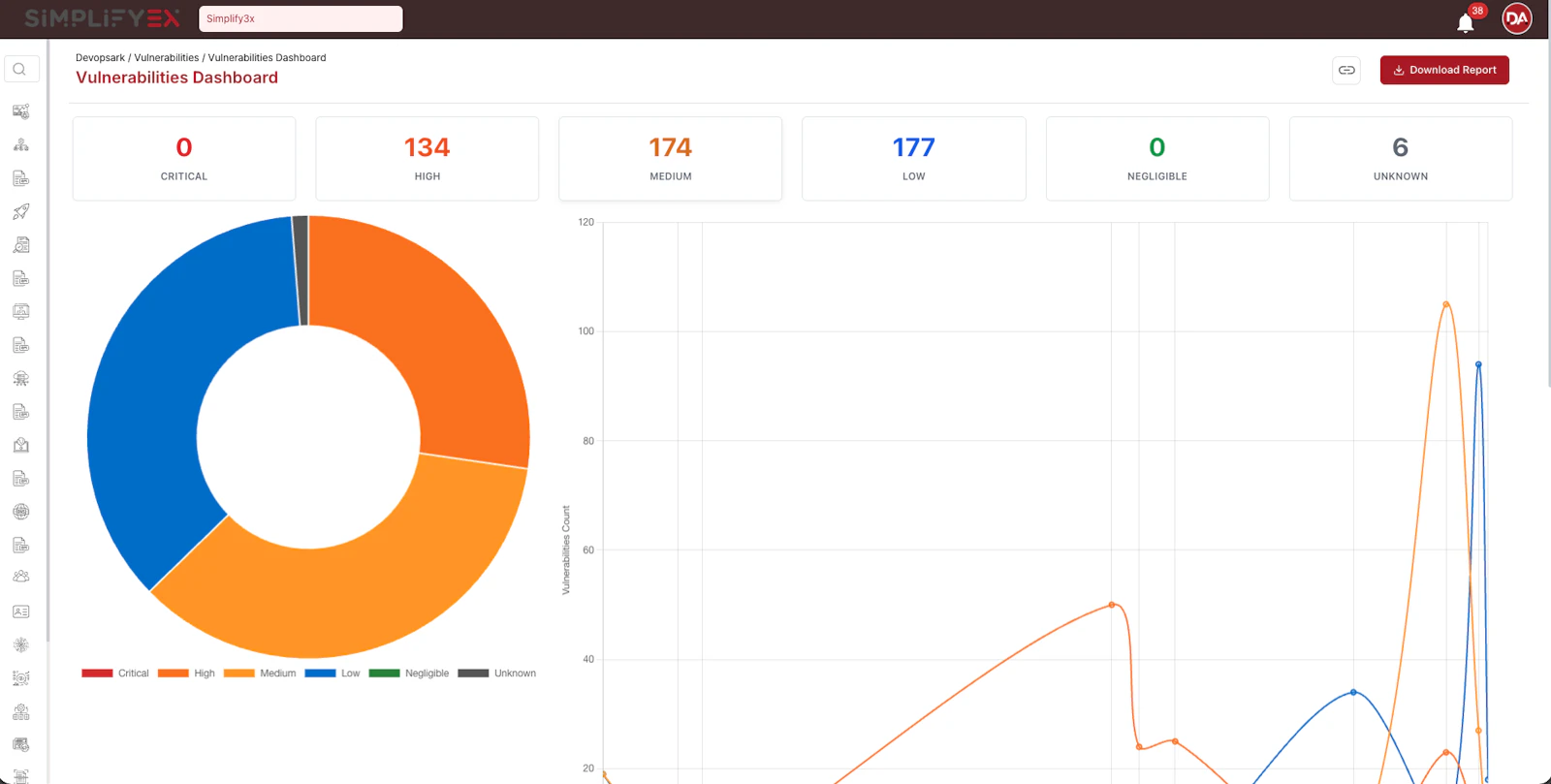Open the ID card profile icon
Image resolution: width=1551 pixels, height=784 pixels.
coord(21,612)
